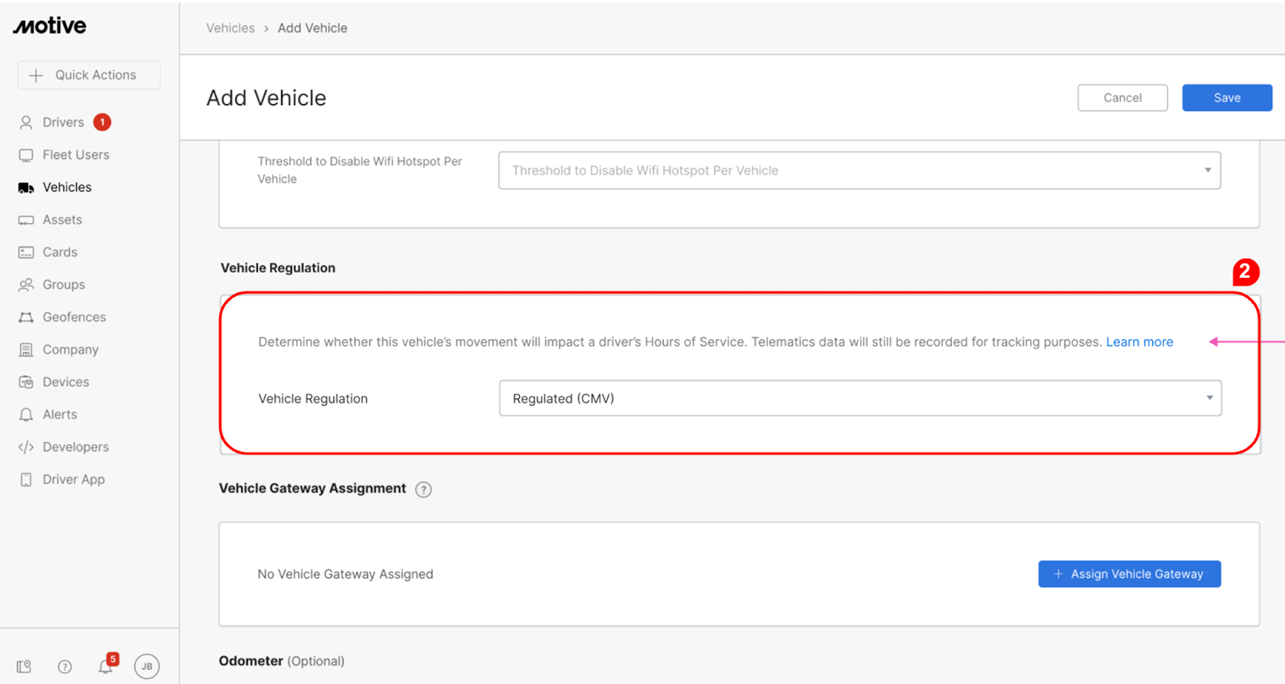Screen dimensions: 1285x684
Task: Click Assign Vehicle Gateway button
Action: (x=1129, y=574)
